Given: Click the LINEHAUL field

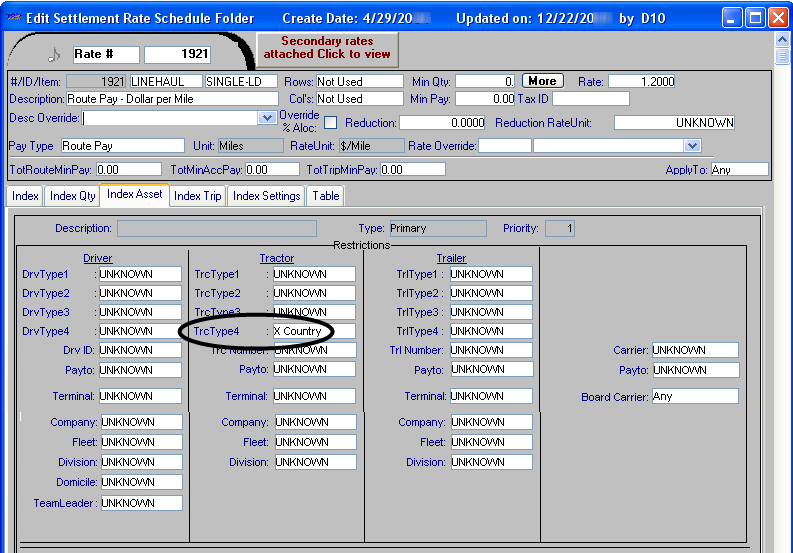Looking at the screenshot, I should point(166,81).
